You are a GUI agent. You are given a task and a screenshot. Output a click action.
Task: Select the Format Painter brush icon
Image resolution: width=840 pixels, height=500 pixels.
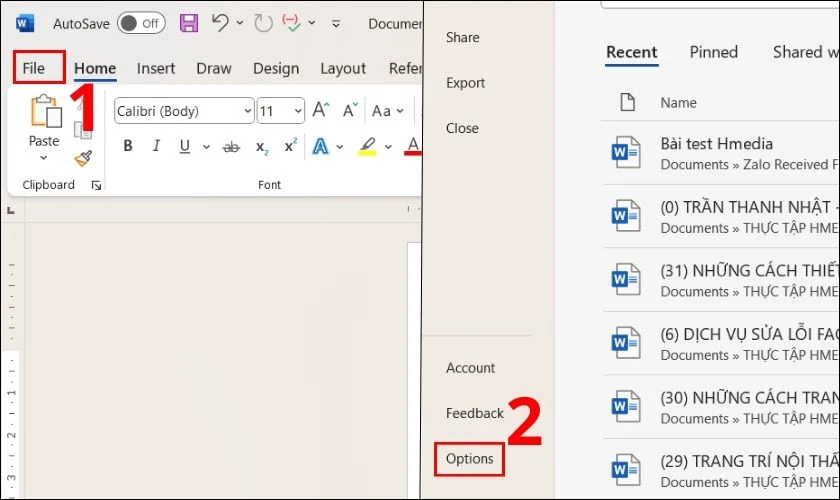83,158
